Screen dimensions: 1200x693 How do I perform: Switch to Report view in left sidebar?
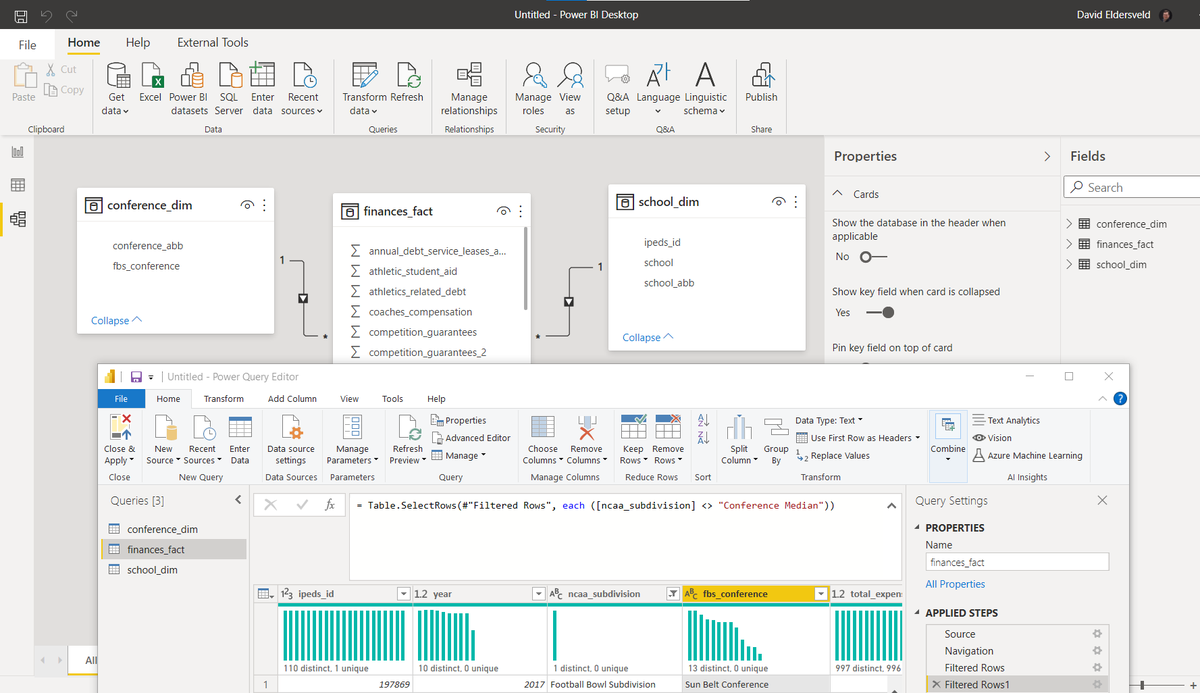pos(17,152)
